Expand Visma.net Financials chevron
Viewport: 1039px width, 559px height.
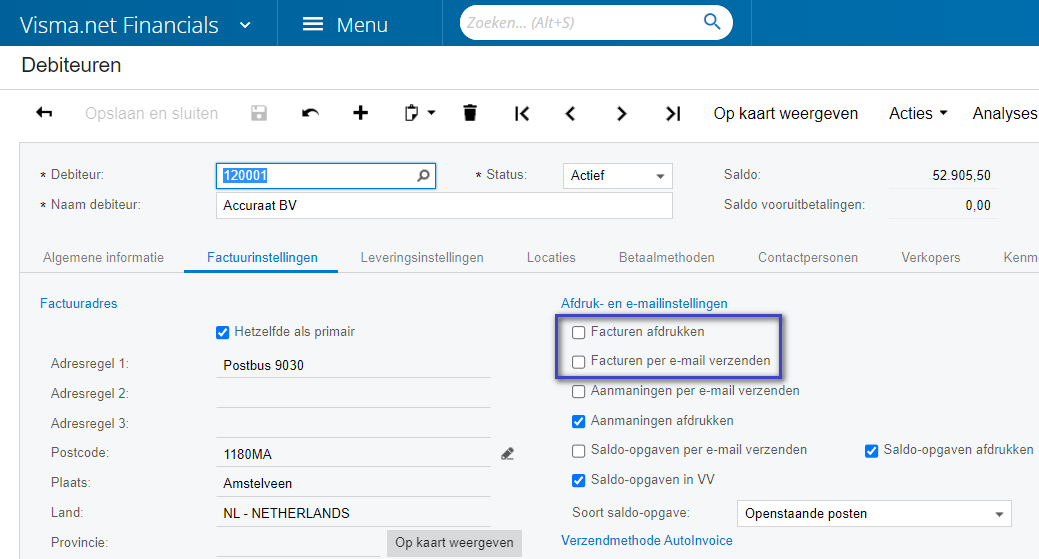coord(245,25)
